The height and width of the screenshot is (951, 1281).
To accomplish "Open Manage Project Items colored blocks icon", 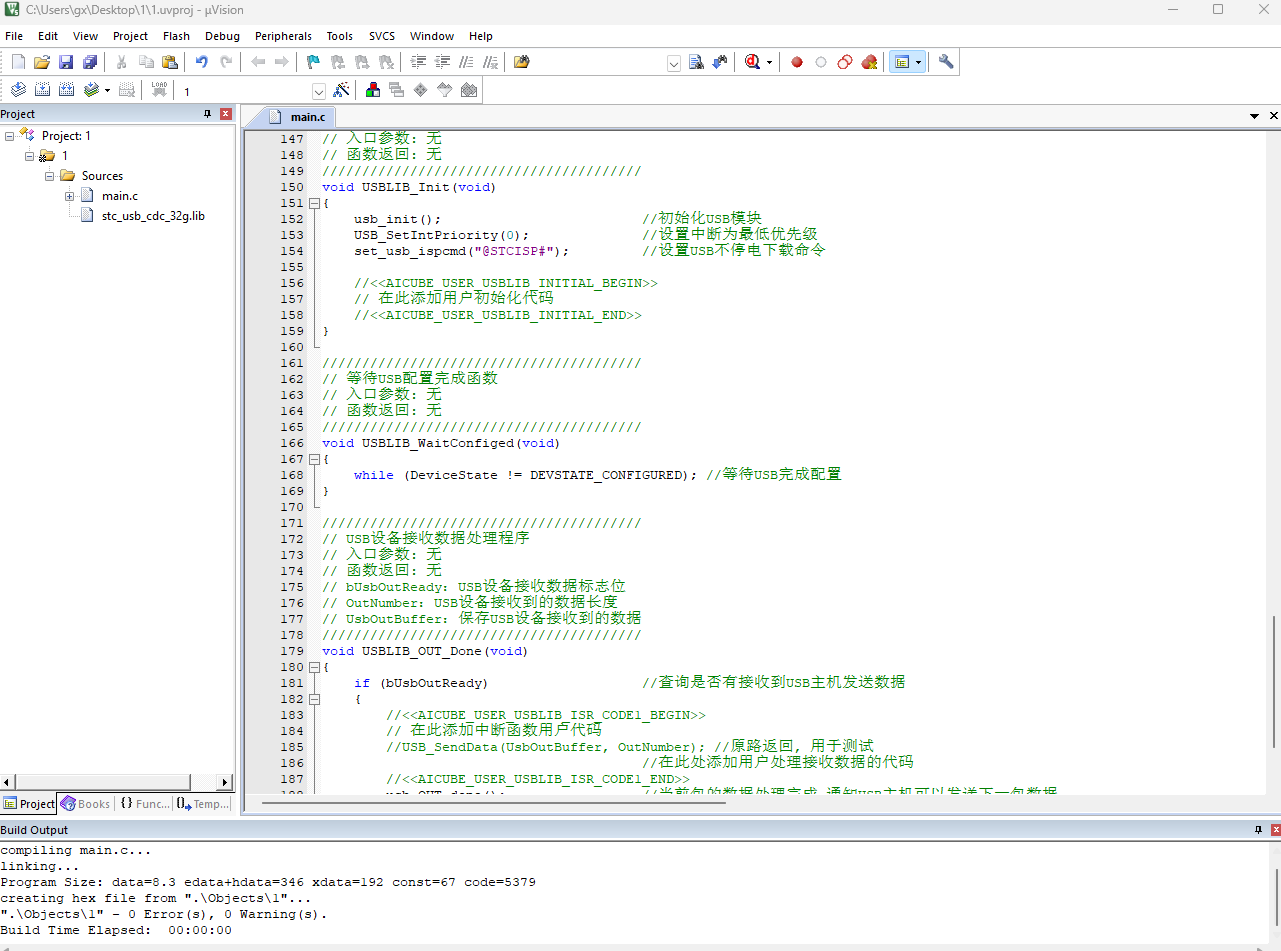I will coord(373,90).
